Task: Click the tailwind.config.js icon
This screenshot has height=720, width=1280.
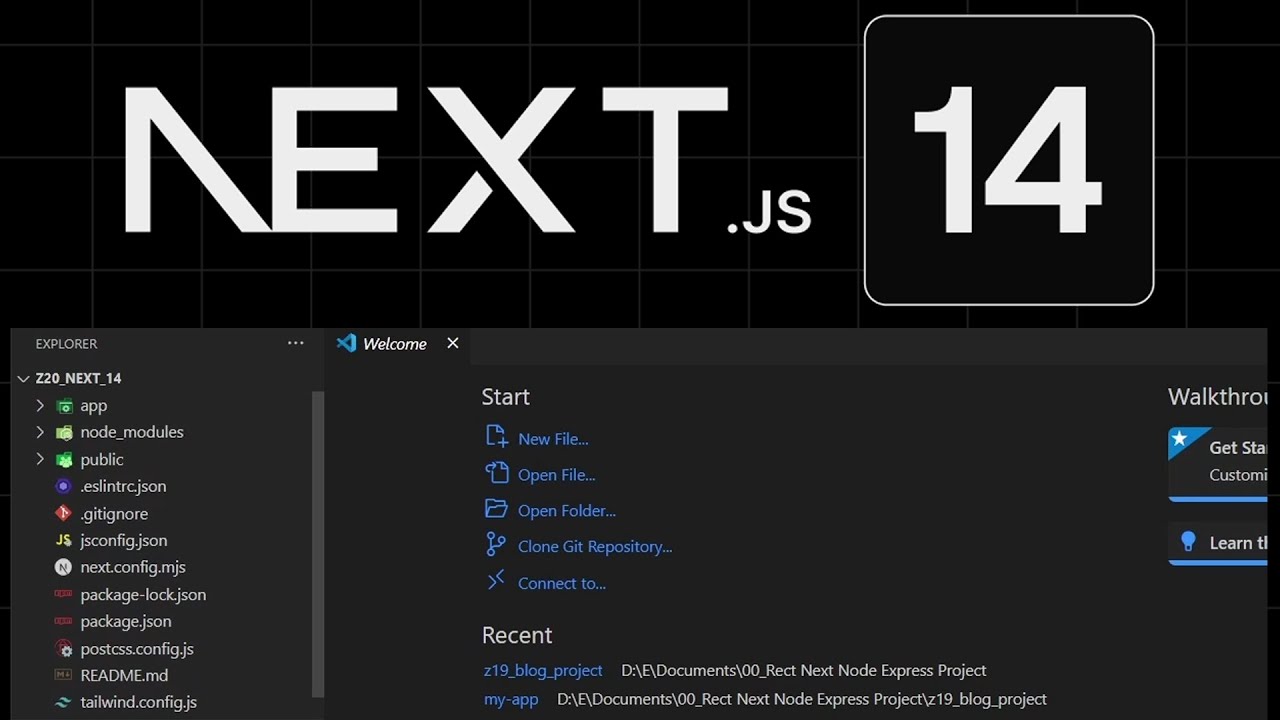Action: [x=64, y=702]
